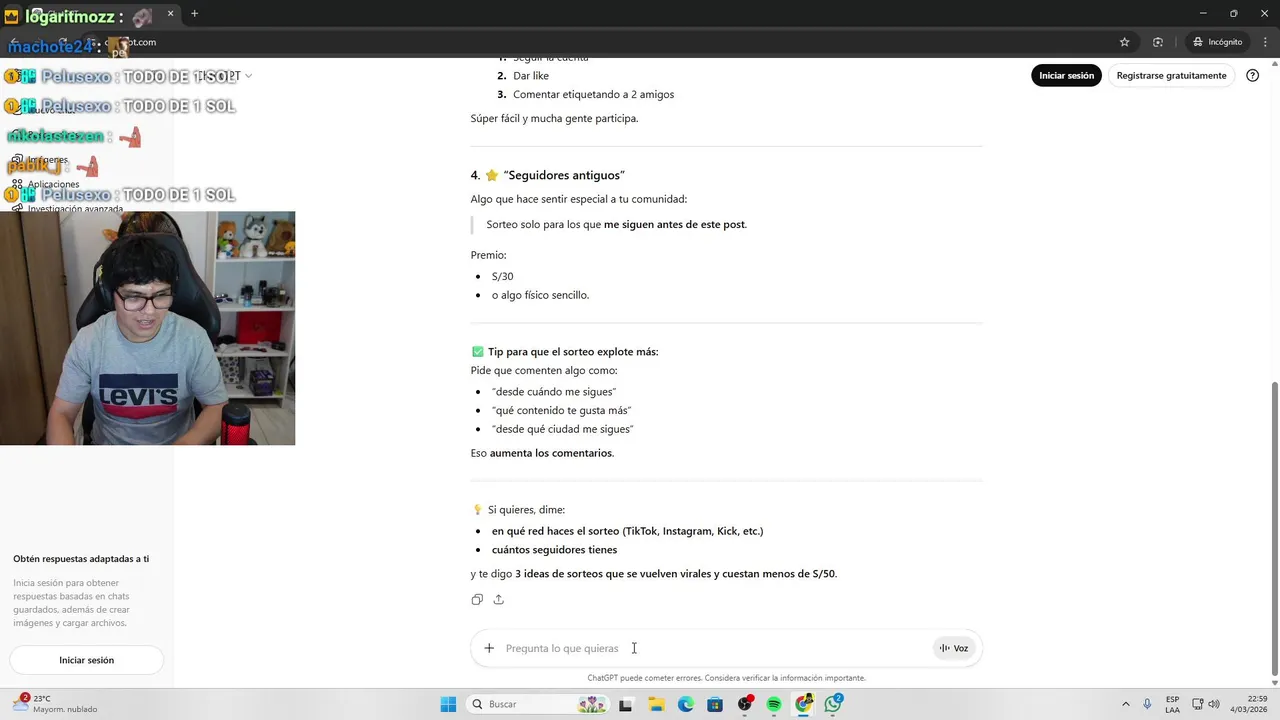The image size is (1280, 720).
Task: Click the cuántos seguidores tienes bullet
Action: click(554, 550)
